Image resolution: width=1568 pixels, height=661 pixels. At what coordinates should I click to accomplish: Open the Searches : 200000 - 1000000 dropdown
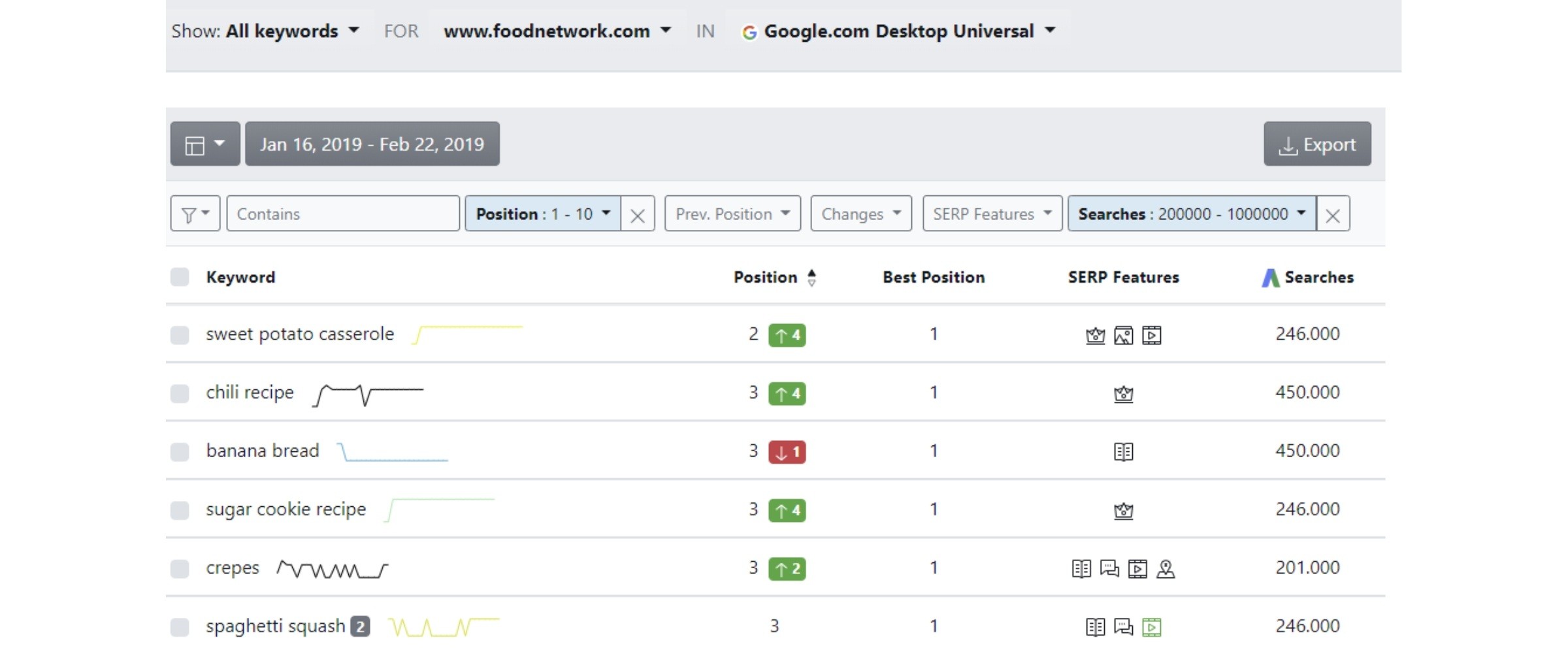1192,214
